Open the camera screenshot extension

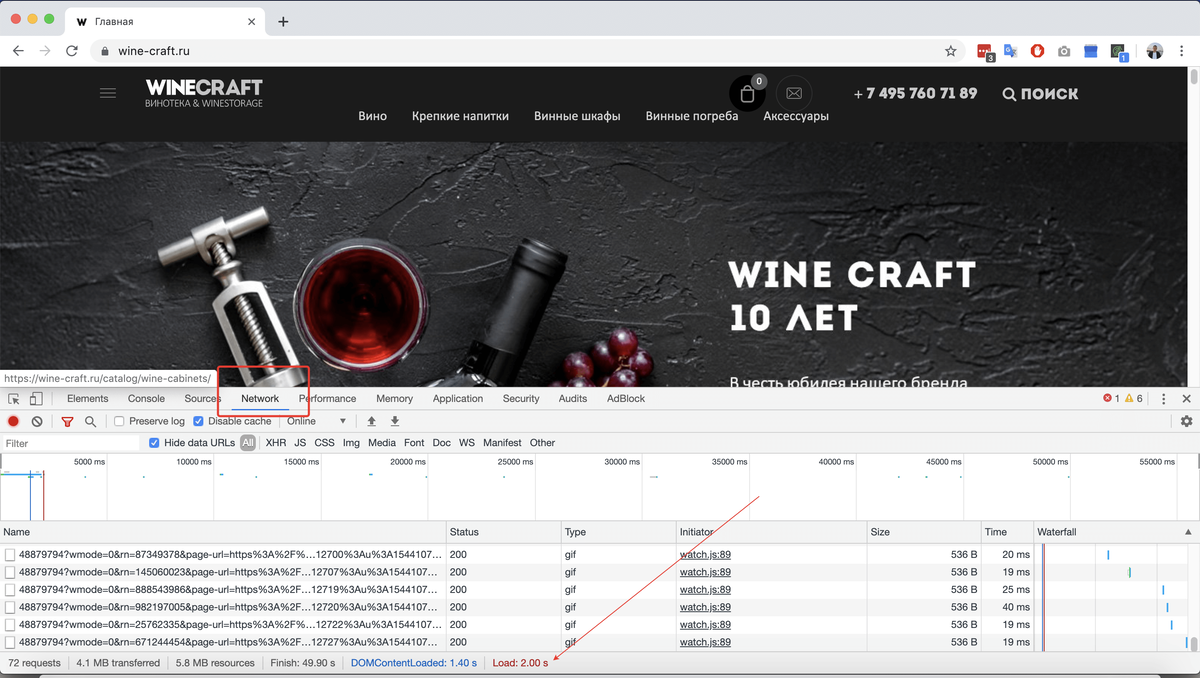[x=1064, y=51]
